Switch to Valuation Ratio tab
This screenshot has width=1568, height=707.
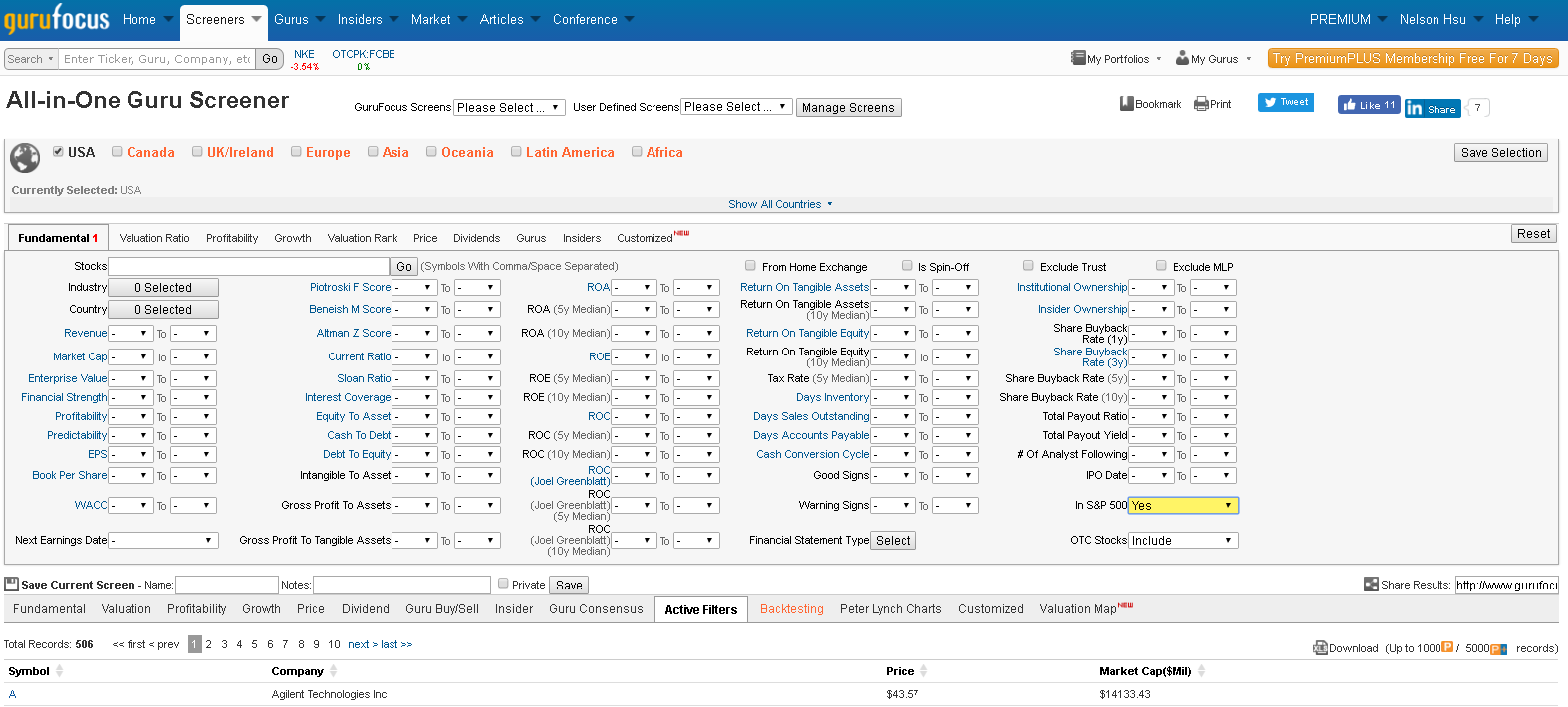(154, 238)
